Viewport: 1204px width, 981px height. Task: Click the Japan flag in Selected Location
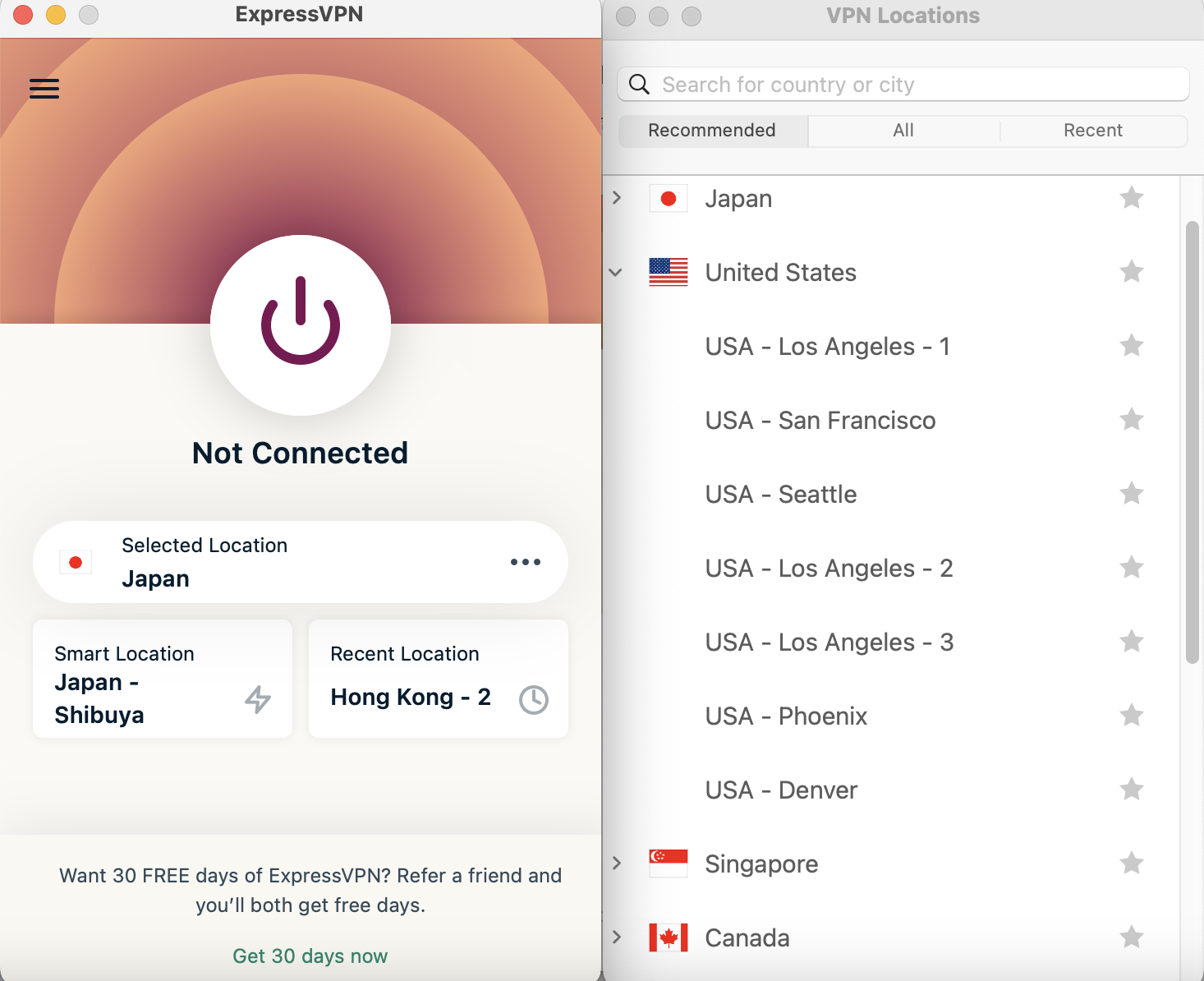tap(76, 562)
